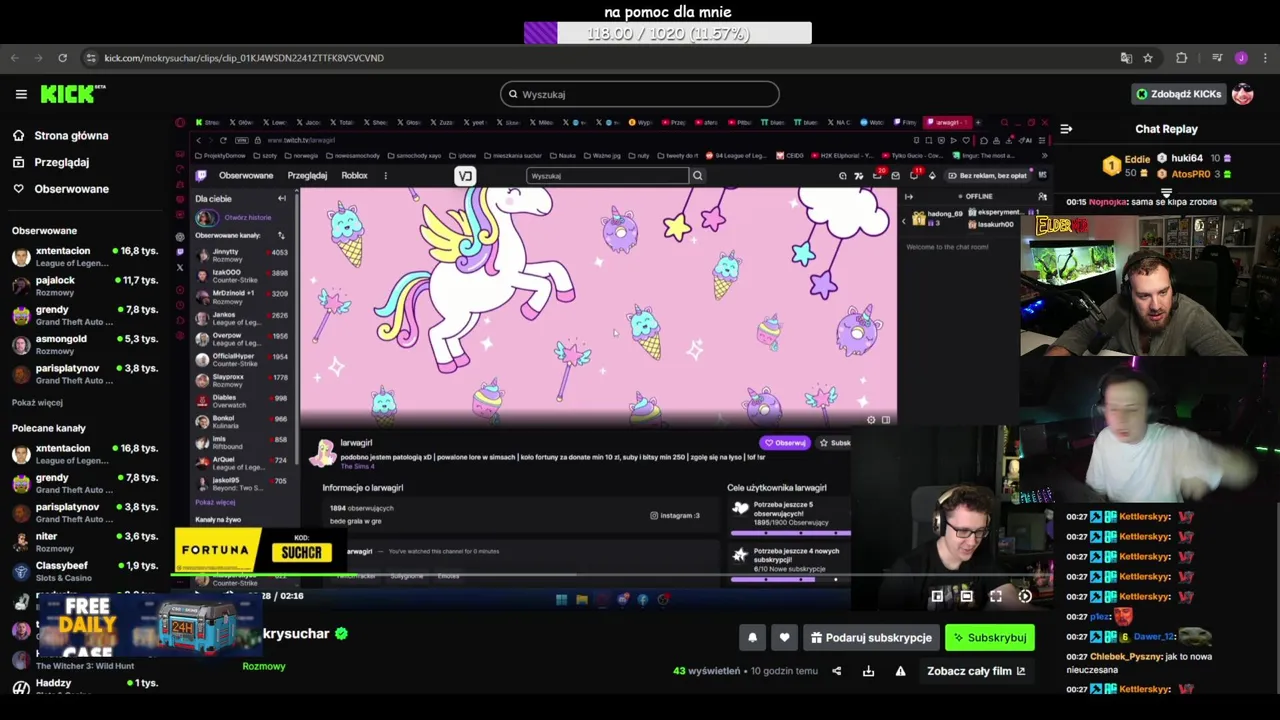Click the browser back arrow
This screenshot has height=720, width=1280.
click(15, 58)
